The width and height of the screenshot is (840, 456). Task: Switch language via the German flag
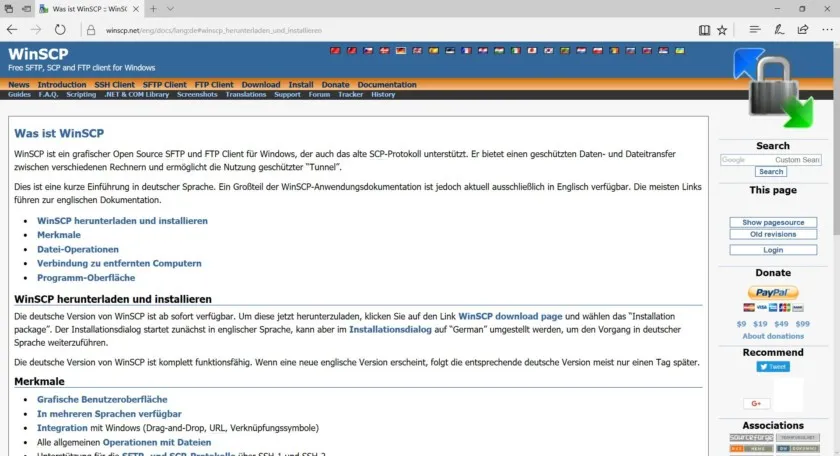pyautogui.click(x=401, y=50)
